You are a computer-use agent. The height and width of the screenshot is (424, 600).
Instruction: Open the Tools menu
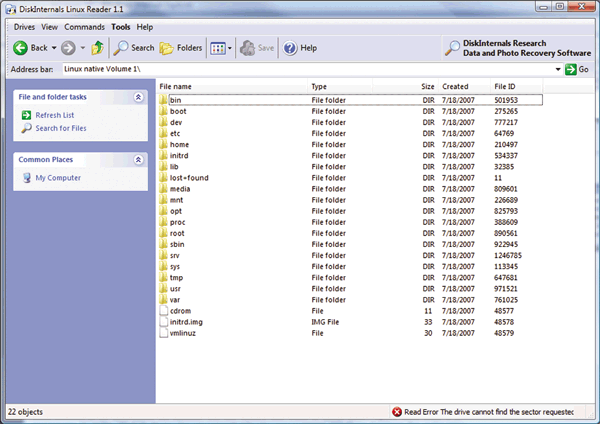coord(121,27)
